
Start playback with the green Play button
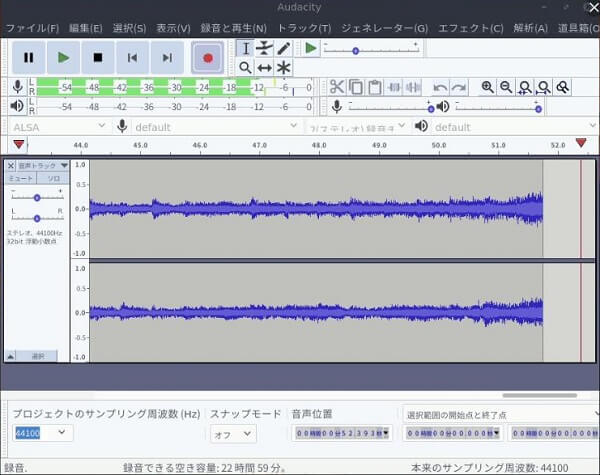64,58
